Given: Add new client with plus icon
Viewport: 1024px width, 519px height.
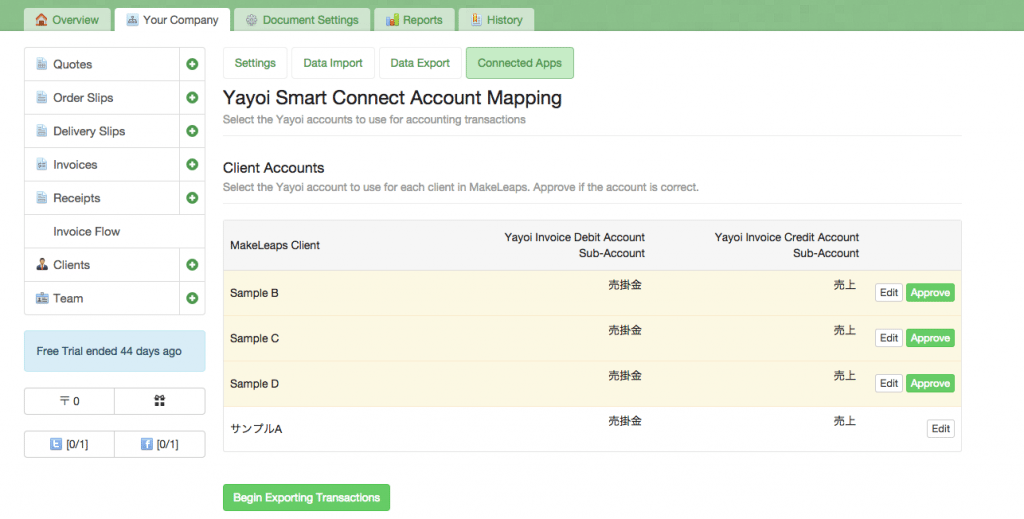Looking at the screenshot, I should click(192, 264).
